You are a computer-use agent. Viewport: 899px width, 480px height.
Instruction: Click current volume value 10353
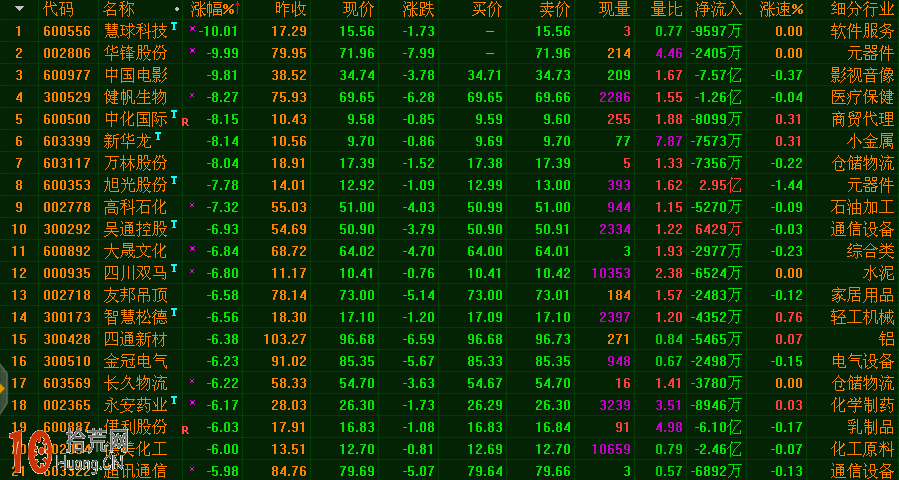(611, 273)
